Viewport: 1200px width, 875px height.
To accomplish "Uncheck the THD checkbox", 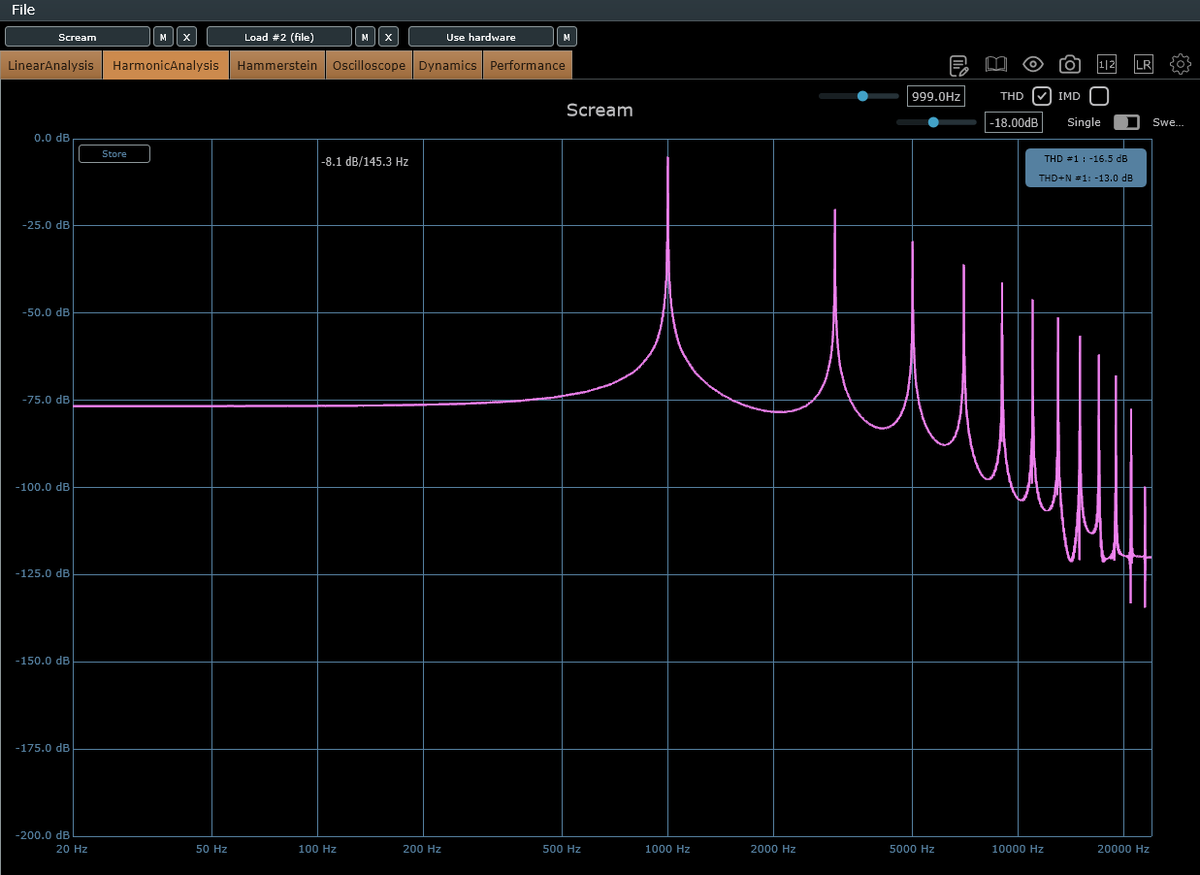I will (x=1042, y=96).
